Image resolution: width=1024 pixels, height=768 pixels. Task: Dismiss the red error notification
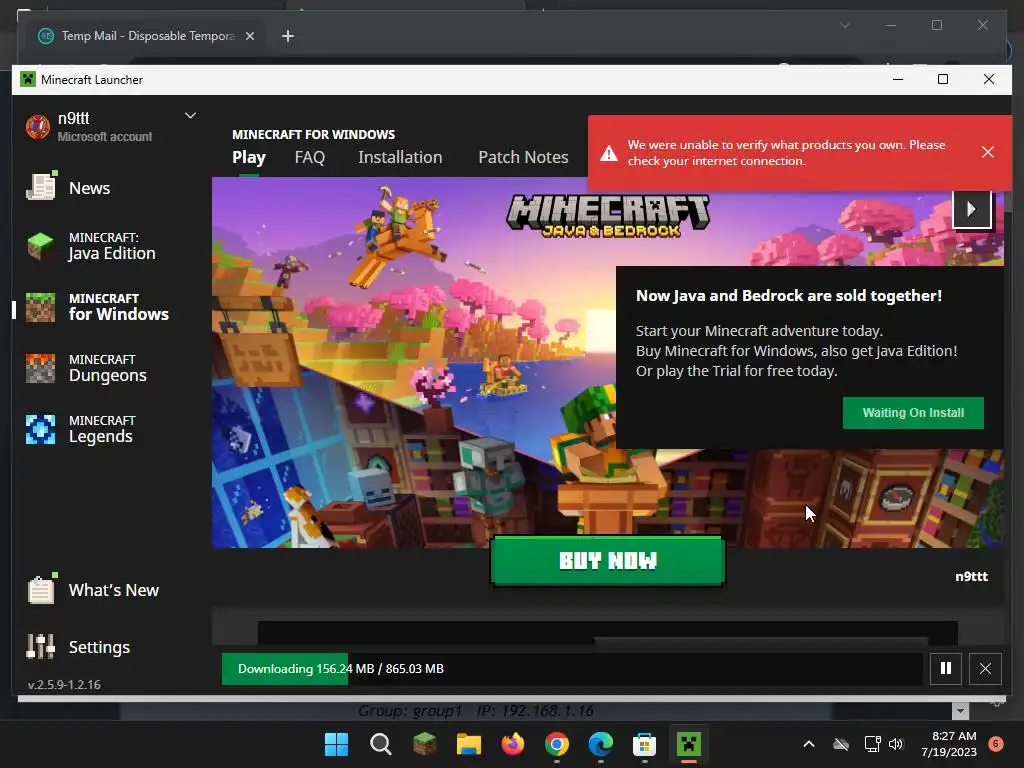pos(987,152)
